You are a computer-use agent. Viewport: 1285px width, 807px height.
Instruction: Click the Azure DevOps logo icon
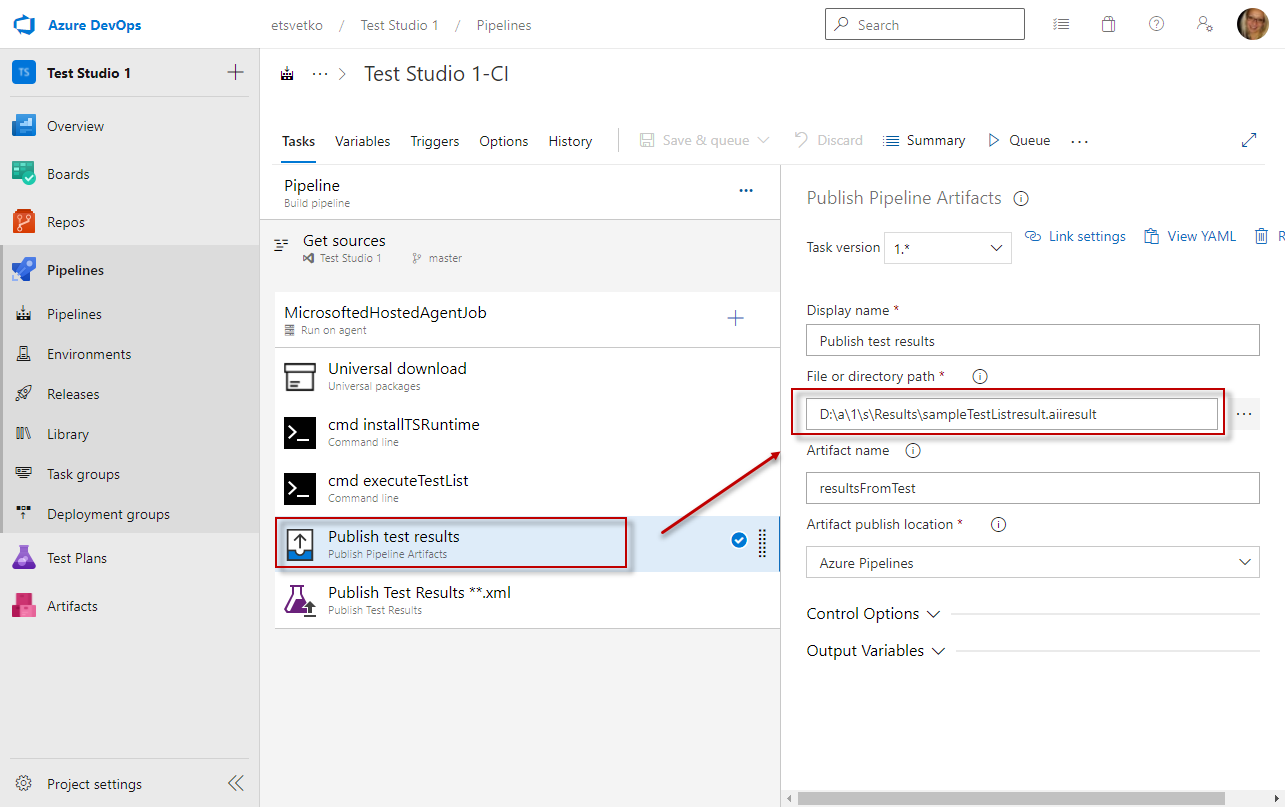click(24, 25)
